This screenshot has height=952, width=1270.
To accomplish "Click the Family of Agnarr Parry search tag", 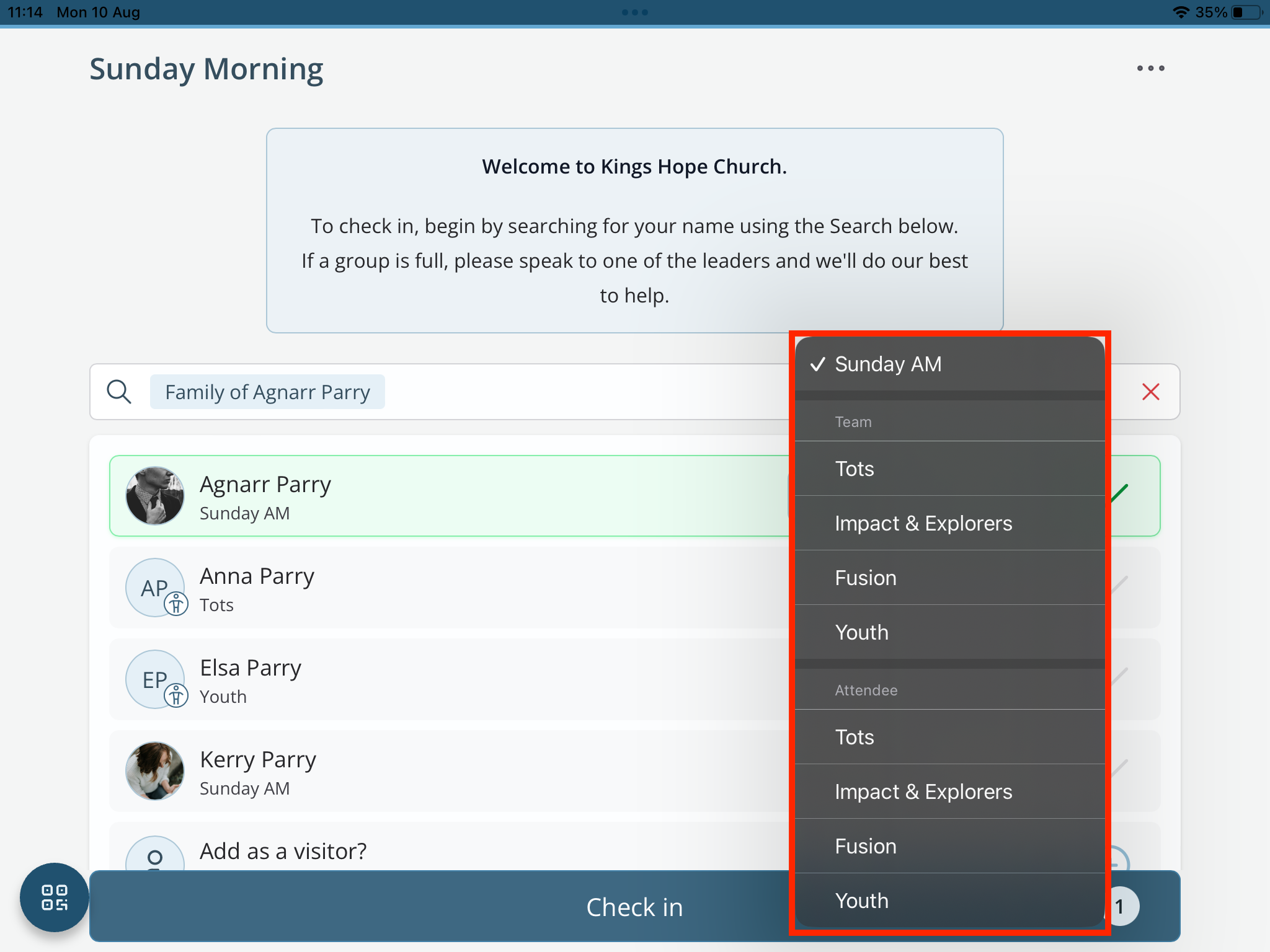I will tap(267, 392).
